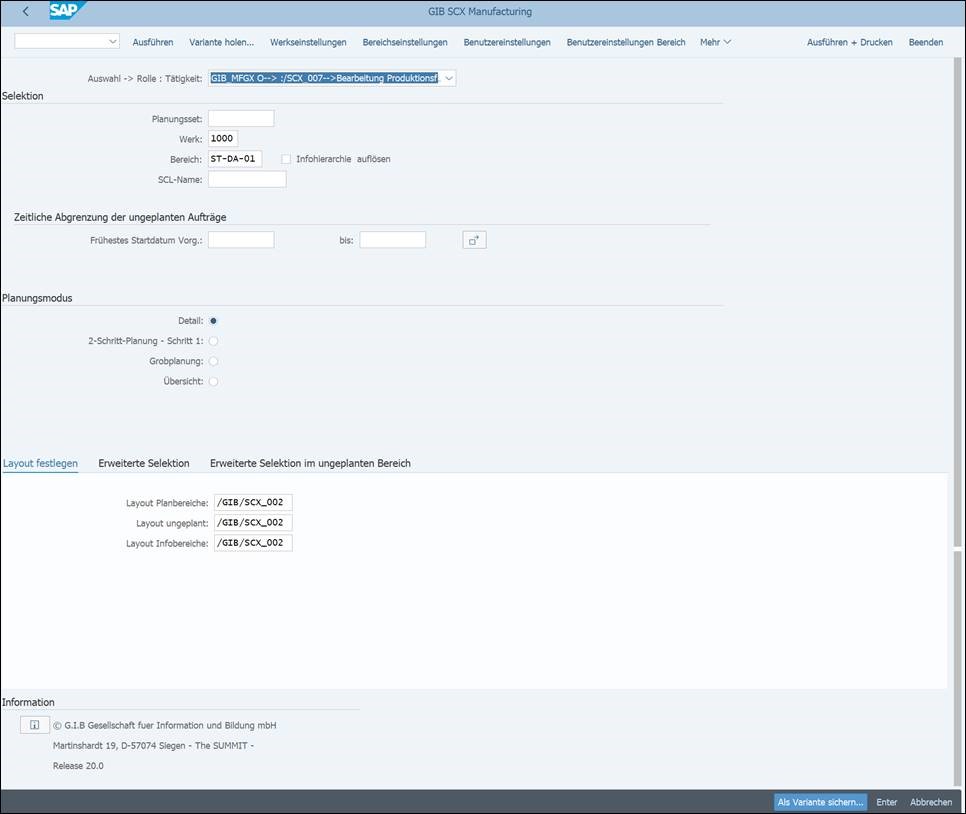This screenshot has height=814, width=966.
Task: Expand the Rolle Tätigkeit dropdown
Action: tap(448, 78)
